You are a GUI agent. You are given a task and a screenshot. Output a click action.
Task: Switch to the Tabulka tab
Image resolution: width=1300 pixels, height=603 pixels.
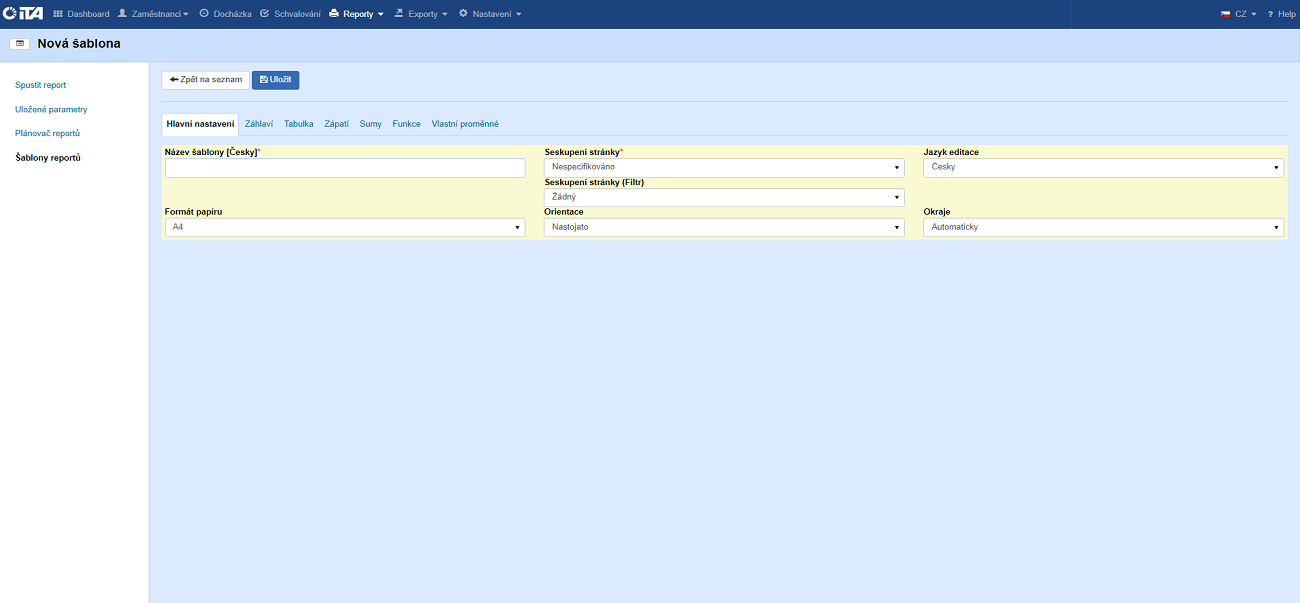click(x=299, y=124)
